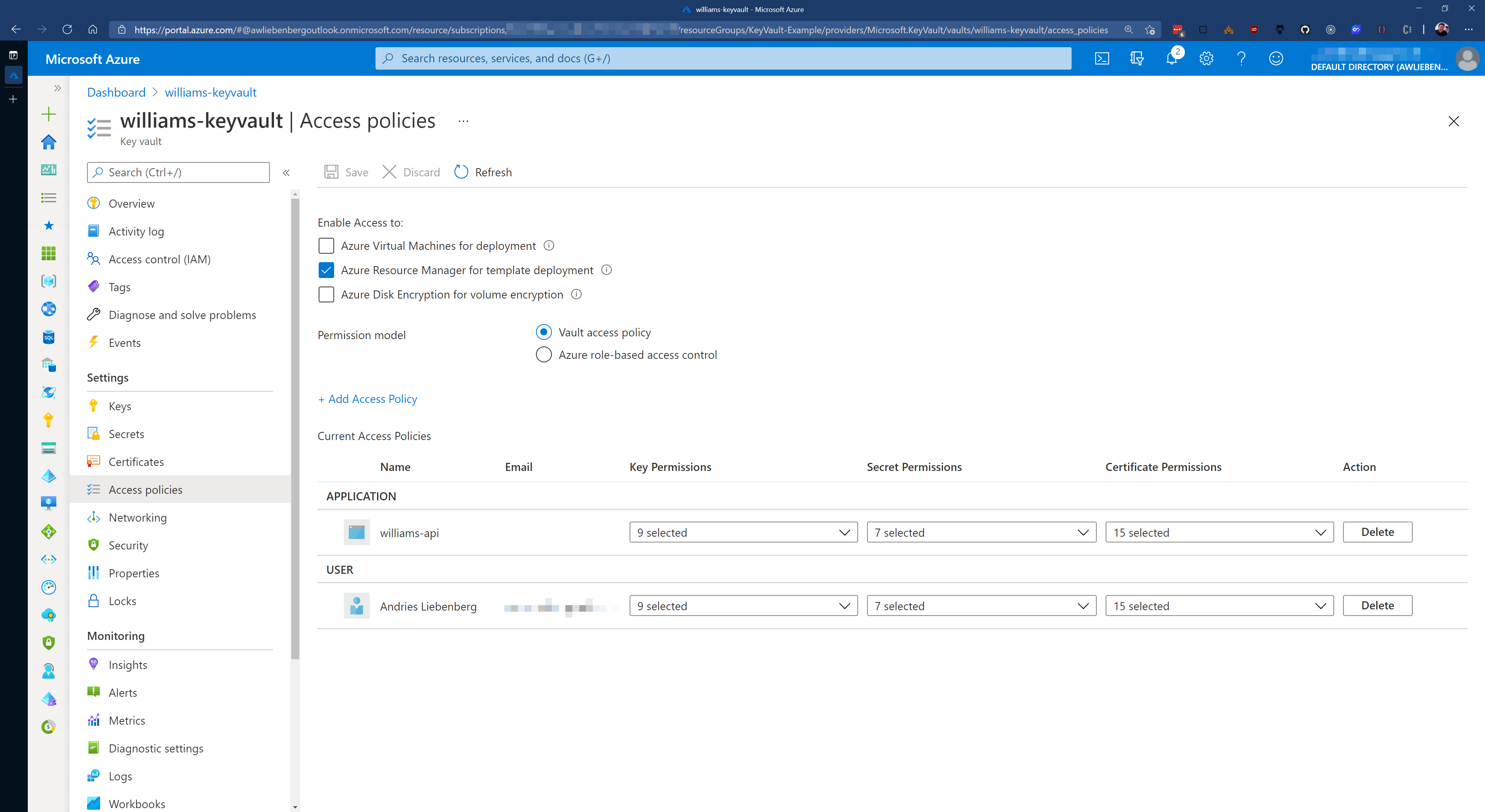Open Directories and subscriptions filter icon
The height and width of the screenshot is (812, 1485).
click(1136, 58)
